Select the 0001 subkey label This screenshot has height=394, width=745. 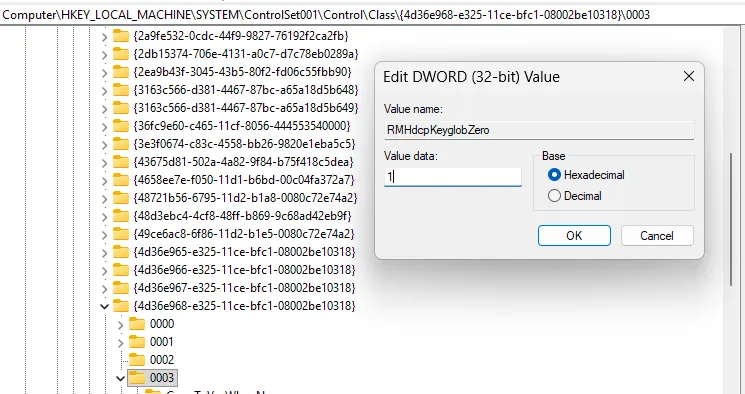click(162, 342)
